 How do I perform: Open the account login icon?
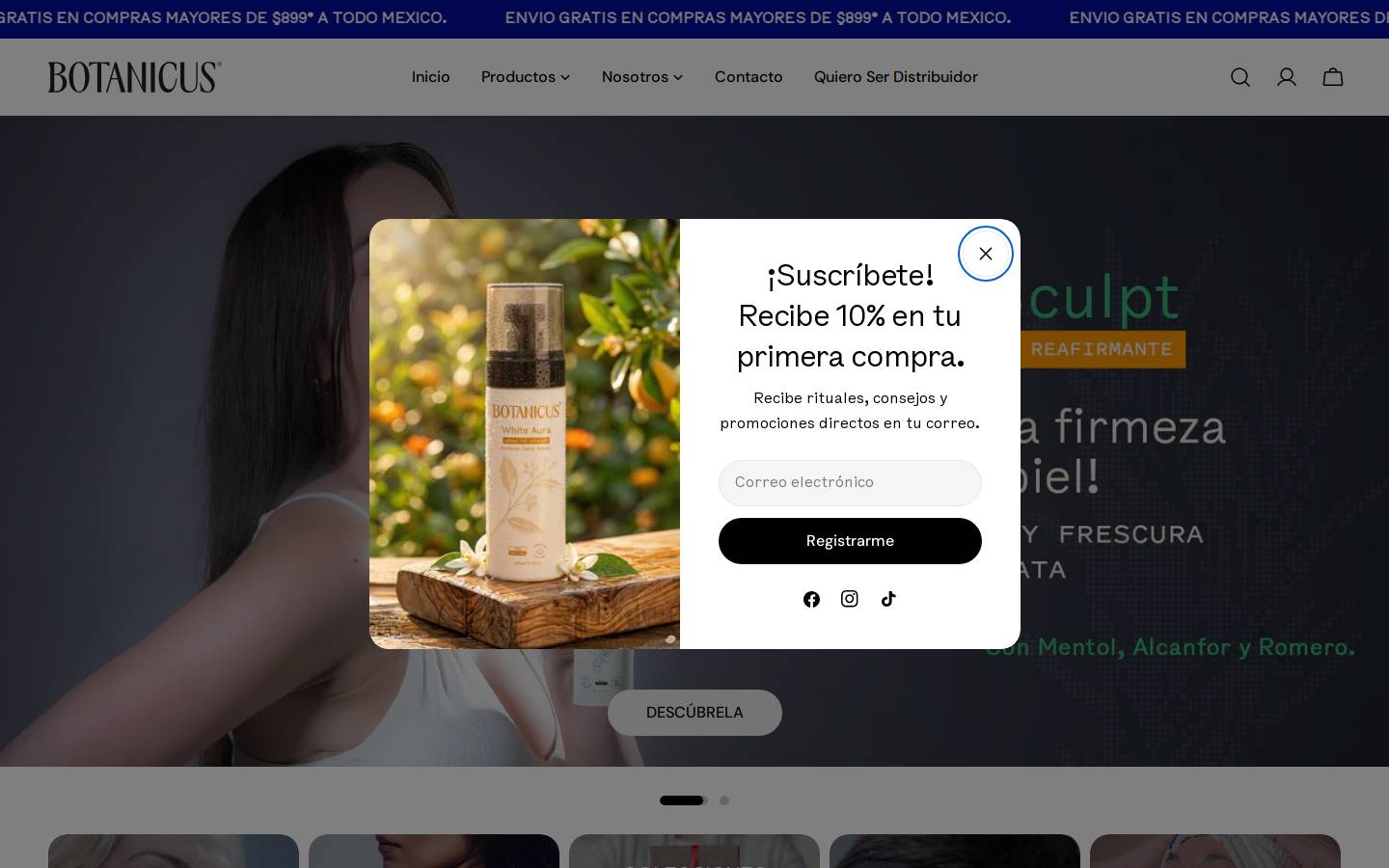(1287, 77)
